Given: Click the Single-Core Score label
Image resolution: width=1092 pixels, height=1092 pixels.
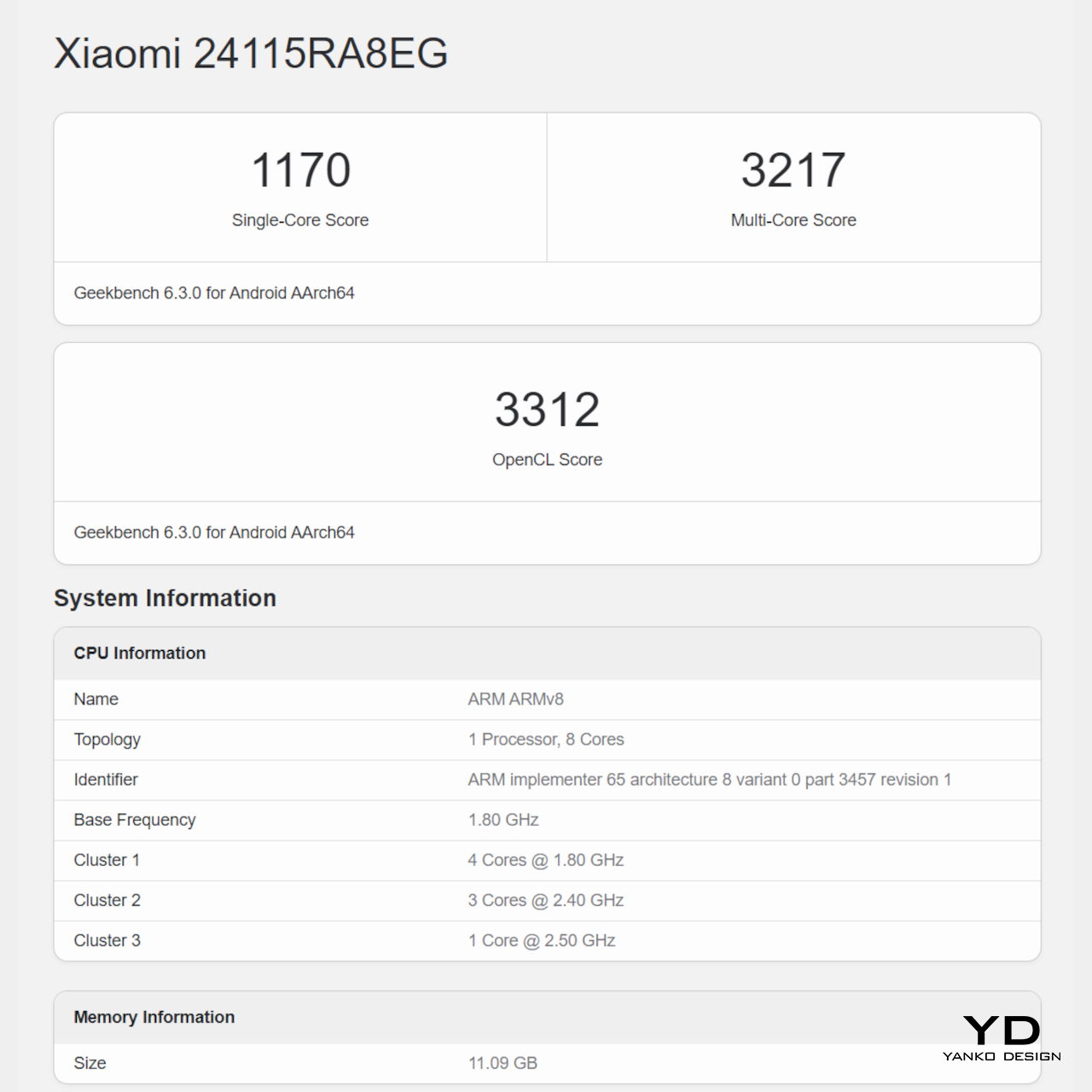Looking at the screenshot, I should coord(300,220).
